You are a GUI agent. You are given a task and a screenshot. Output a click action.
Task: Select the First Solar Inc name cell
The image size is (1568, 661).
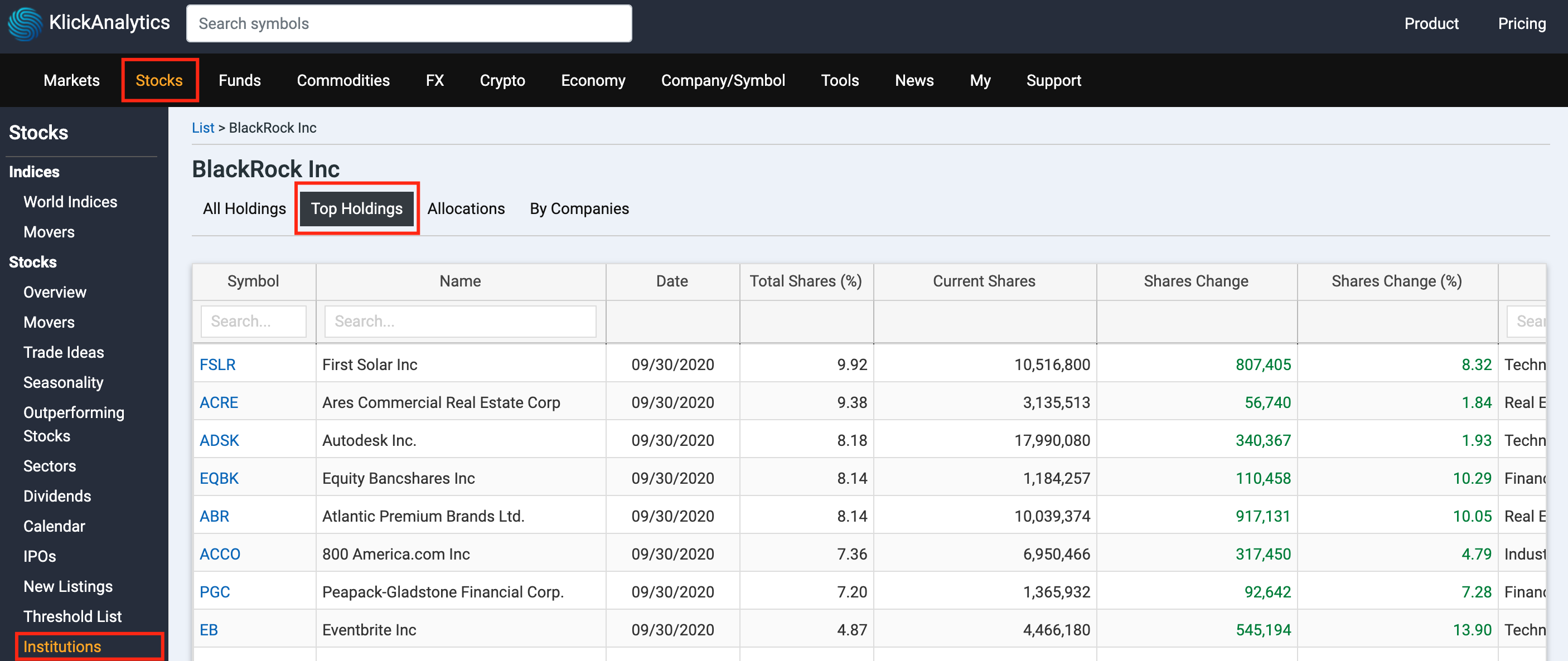(460, 364)
